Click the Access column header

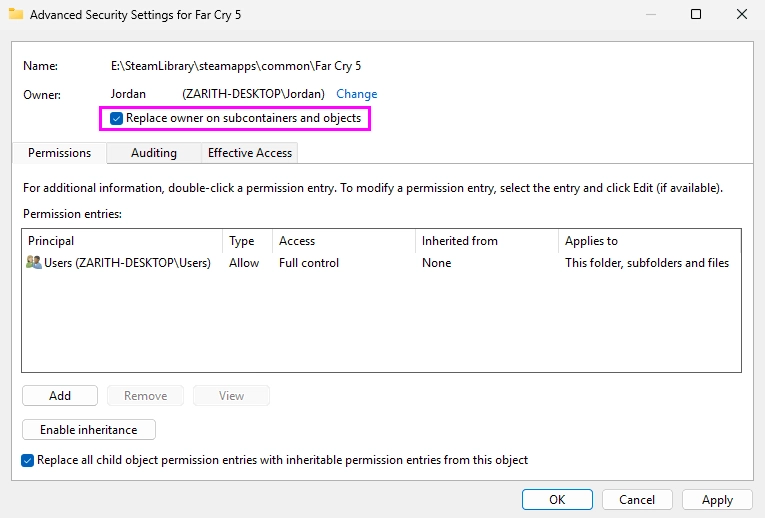[344, 241]
